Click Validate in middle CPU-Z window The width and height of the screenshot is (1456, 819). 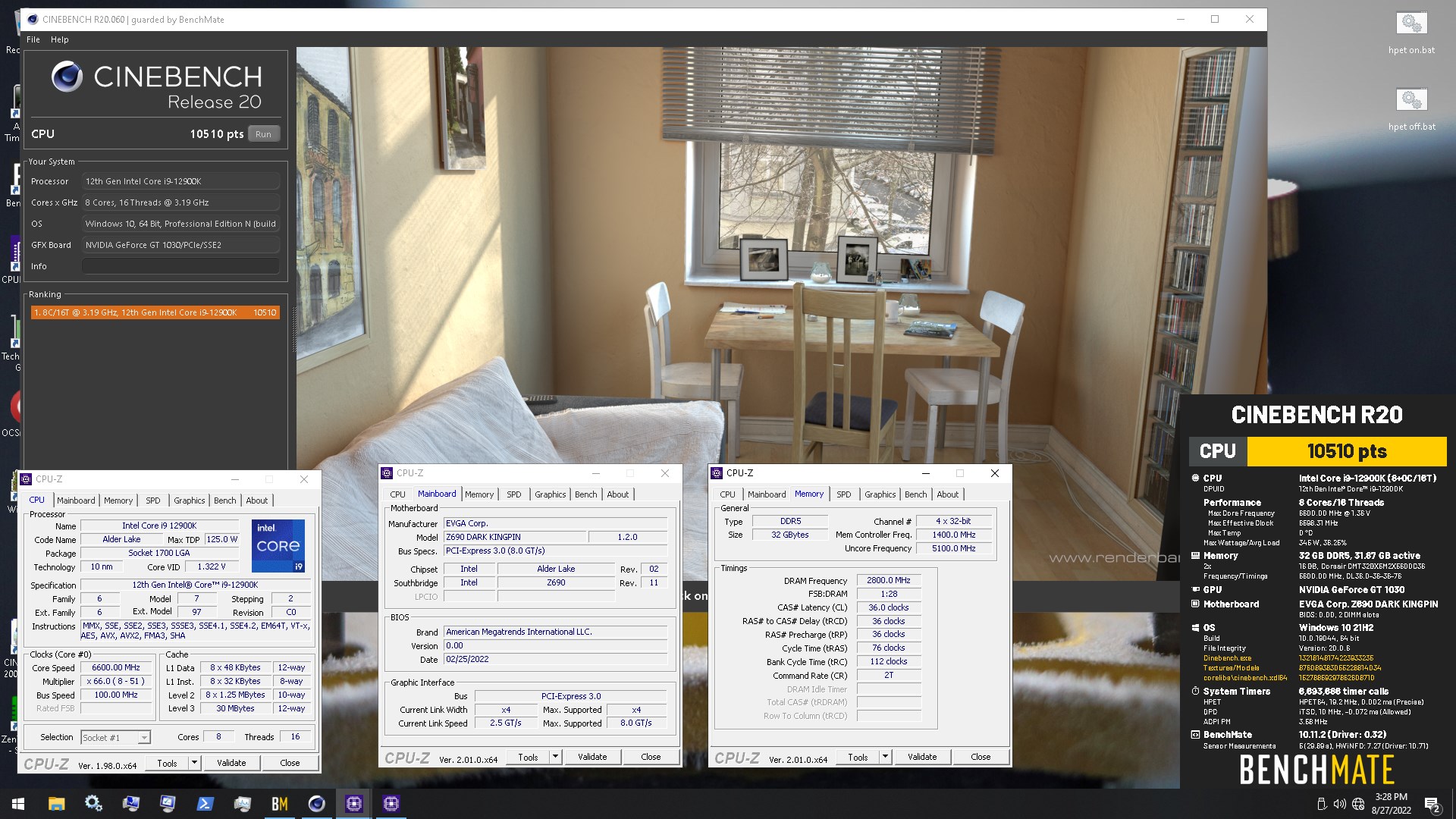coord(592,757)
